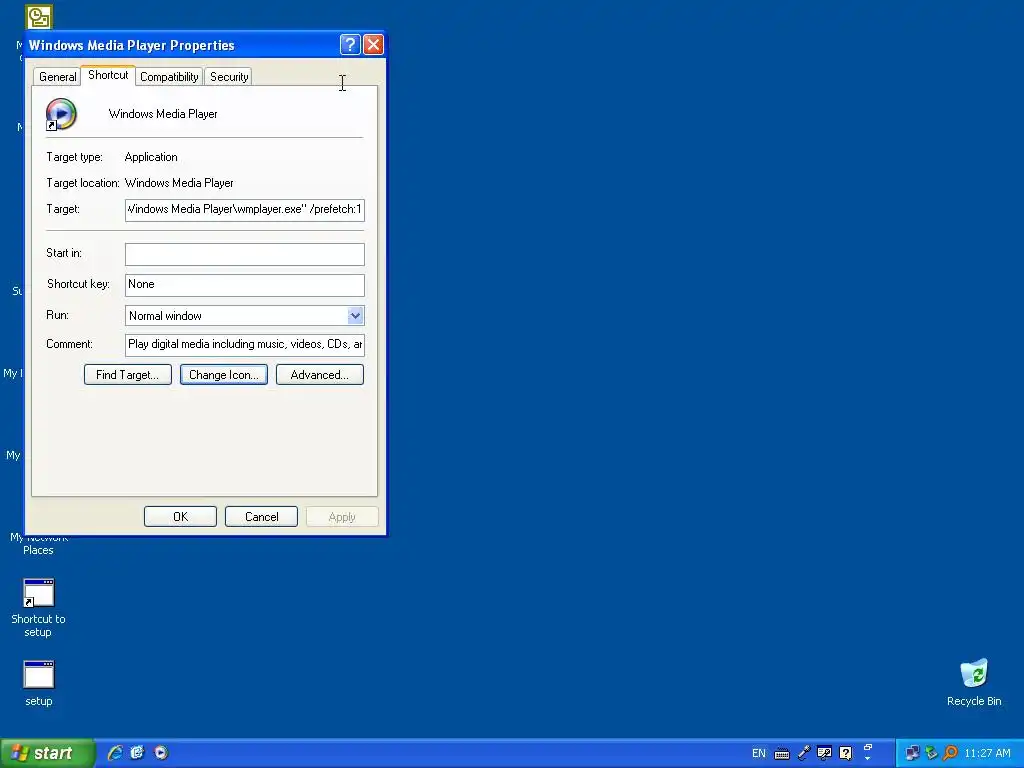The image size is (1024, 768).
Task: Click the taskbar clock showing 11:27 AM
Action: point(987,754)
